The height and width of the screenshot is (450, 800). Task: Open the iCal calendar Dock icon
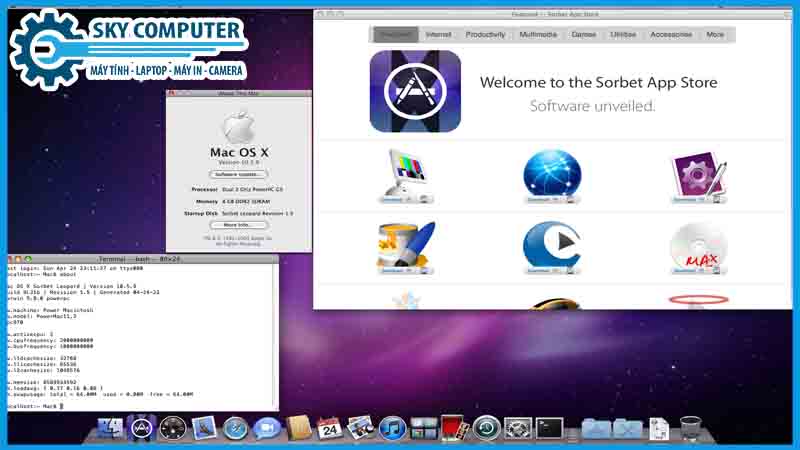click(329, 429)
